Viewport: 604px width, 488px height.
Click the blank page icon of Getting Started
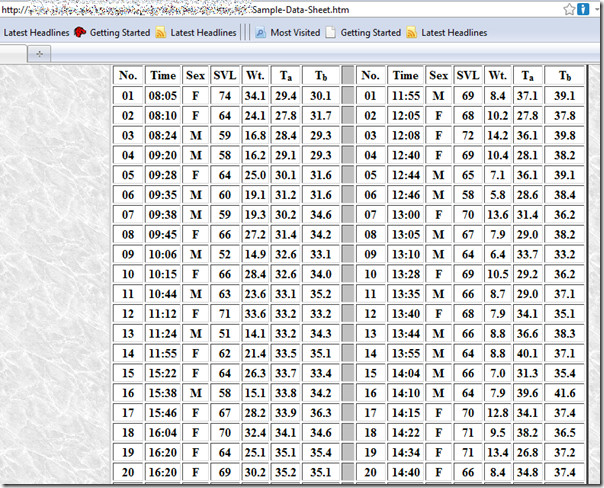click(x=330, y=33)
